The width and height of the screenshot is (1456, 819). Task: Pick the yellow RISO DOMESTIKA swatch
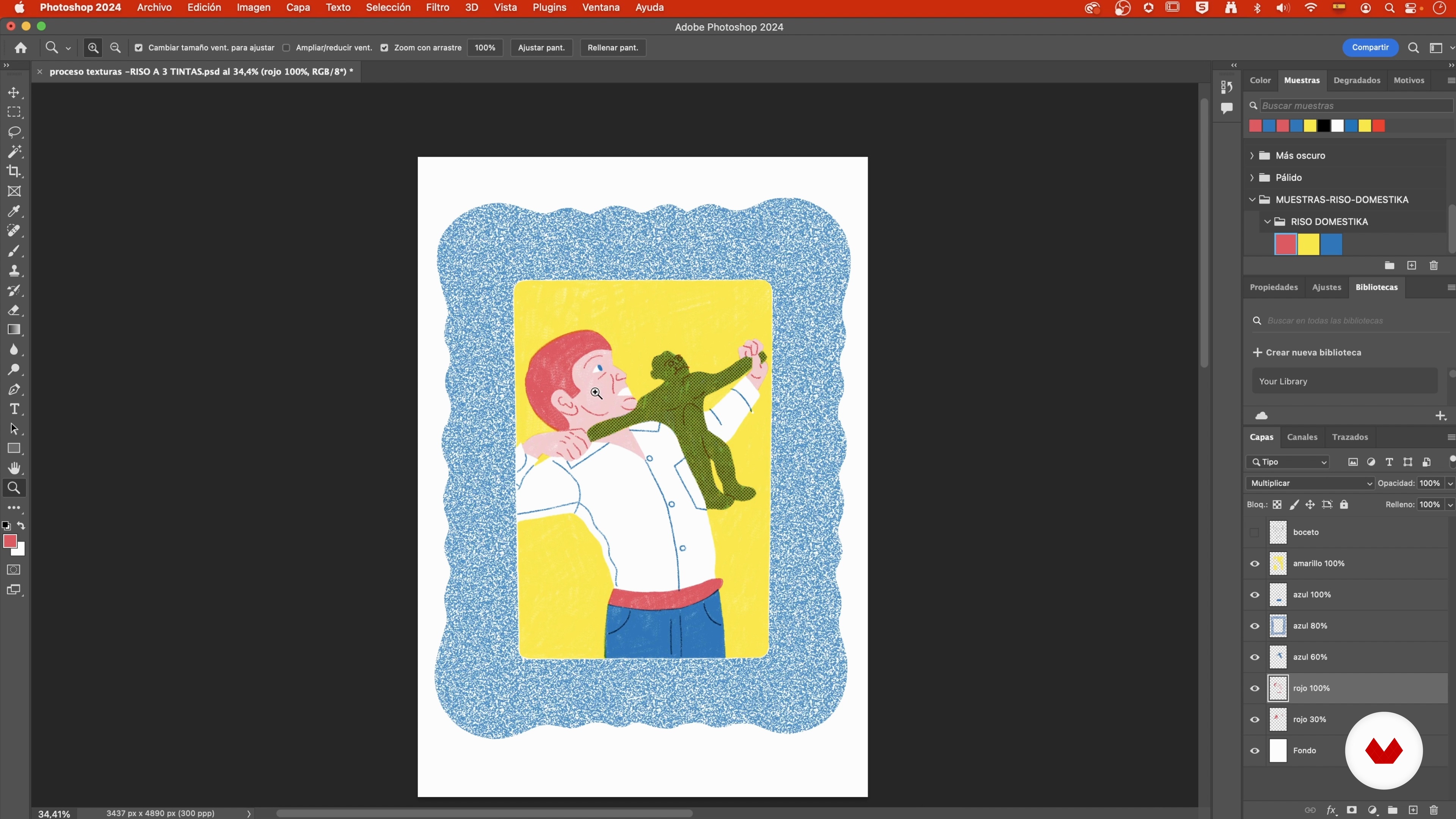click(1308, 245)
